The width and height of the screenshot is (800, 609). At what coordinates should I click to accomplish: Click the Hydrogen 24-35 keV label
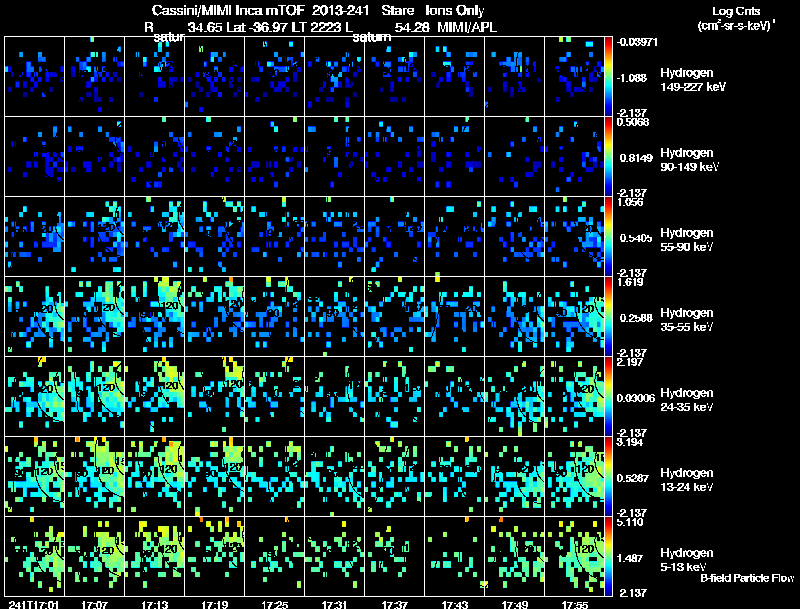click(x=687, y=400)
